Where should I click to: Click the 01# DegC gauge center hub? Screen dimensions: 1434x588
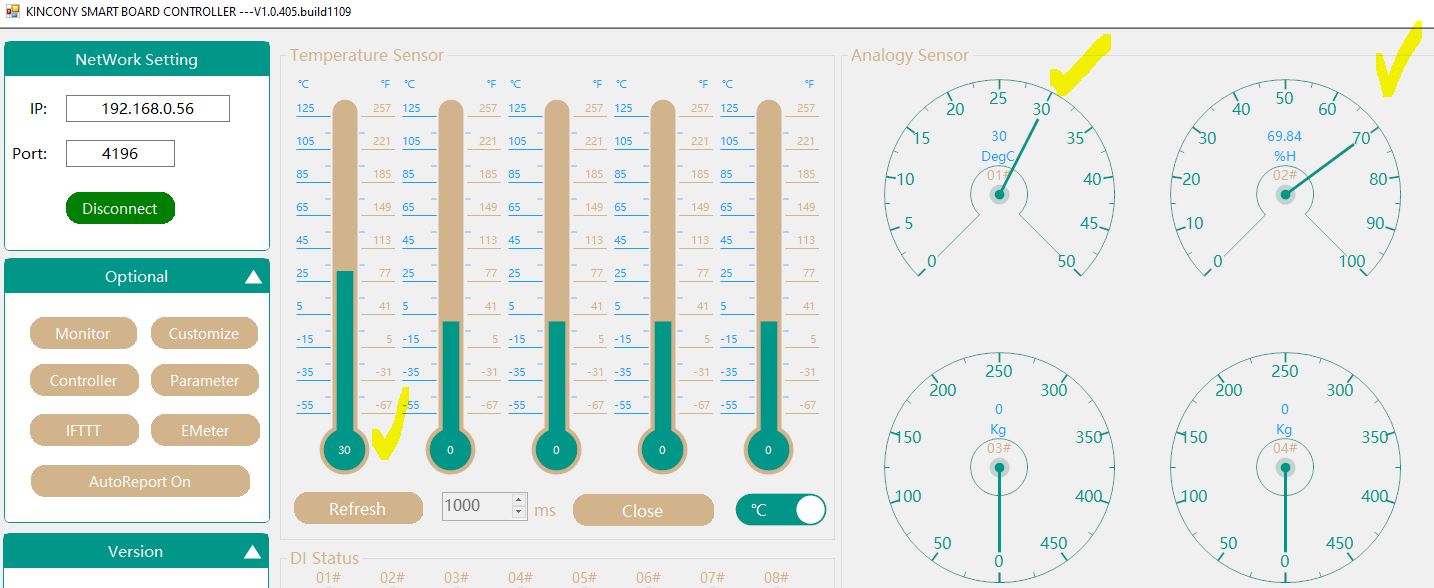coord(999,195)
